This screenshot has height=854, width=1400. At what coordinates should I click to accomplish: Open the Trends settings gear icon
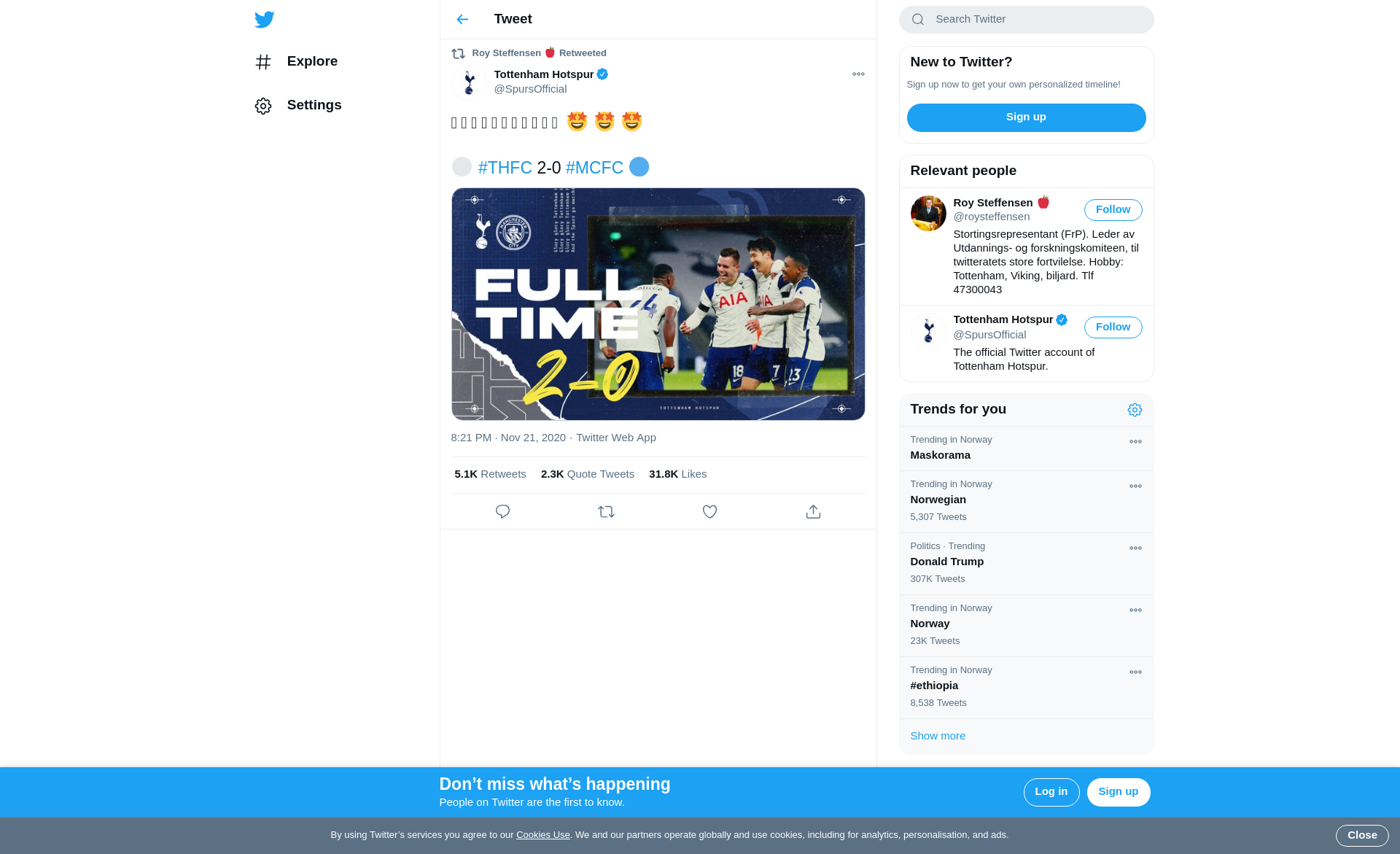point(1135,410)
